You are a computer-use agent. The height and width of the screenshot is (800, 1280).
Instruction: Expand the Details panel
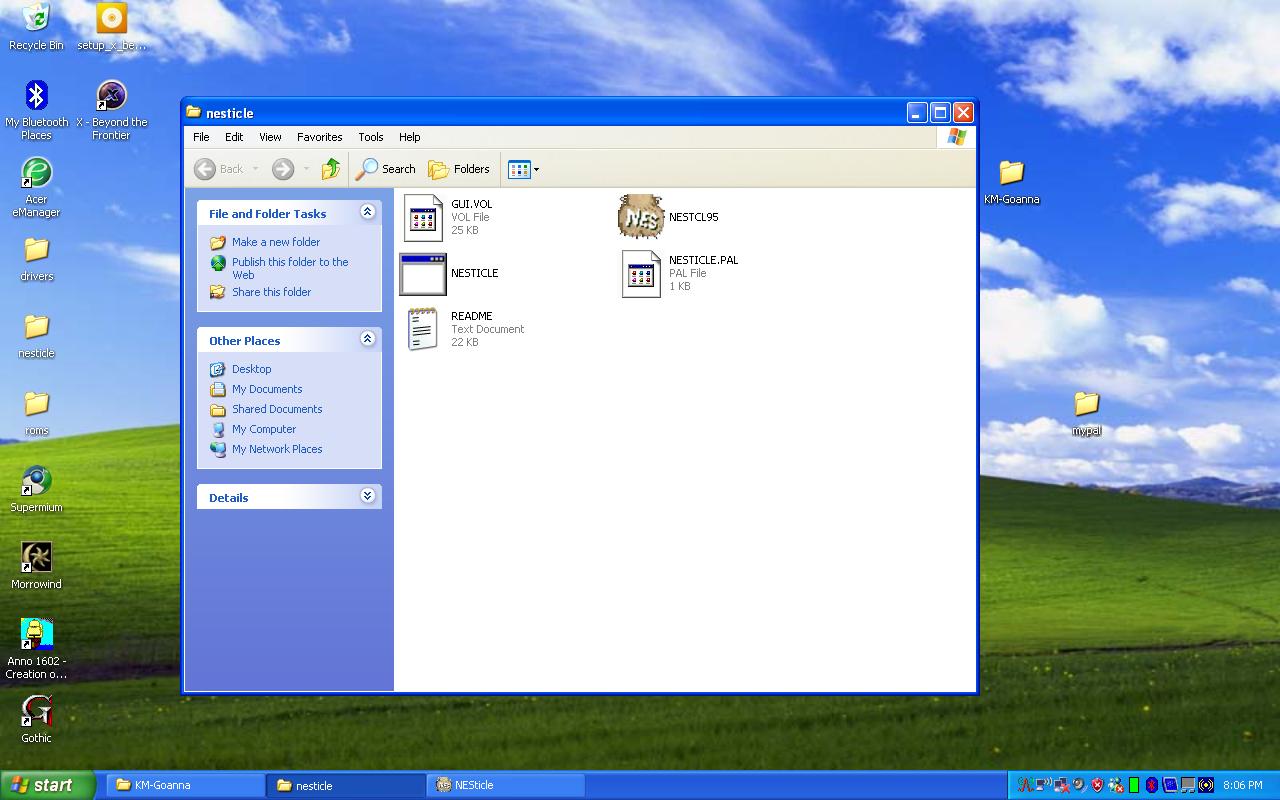(367, 496)
